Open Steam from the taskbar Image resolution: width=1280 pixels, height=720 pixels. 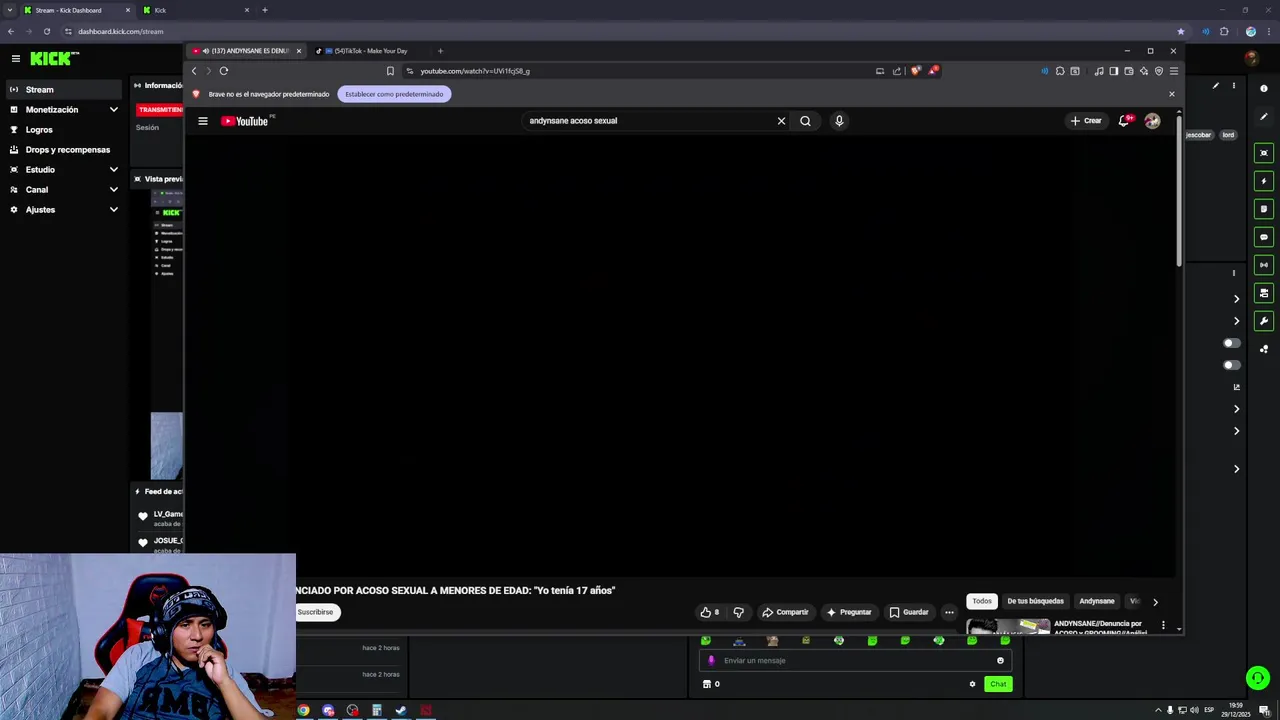(401, 711)
